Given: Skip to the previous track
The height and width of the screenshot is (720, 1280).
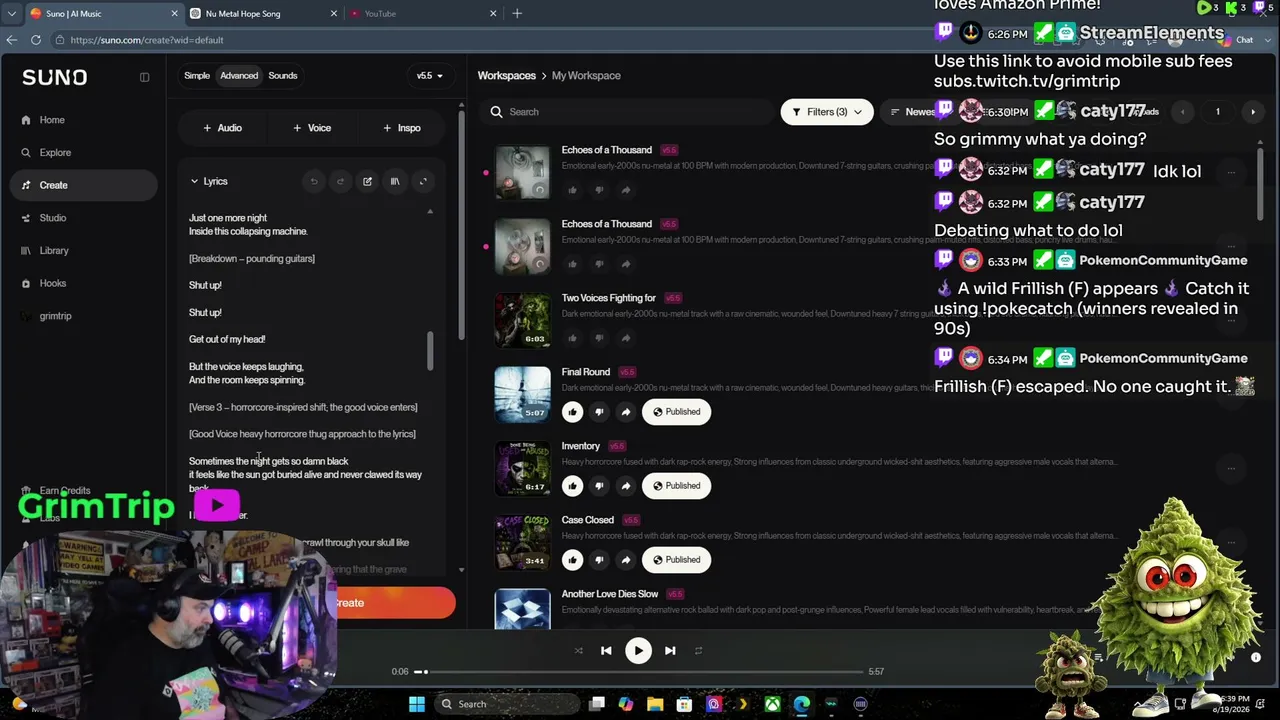Looking at the screenshot, I should point(606,651).
